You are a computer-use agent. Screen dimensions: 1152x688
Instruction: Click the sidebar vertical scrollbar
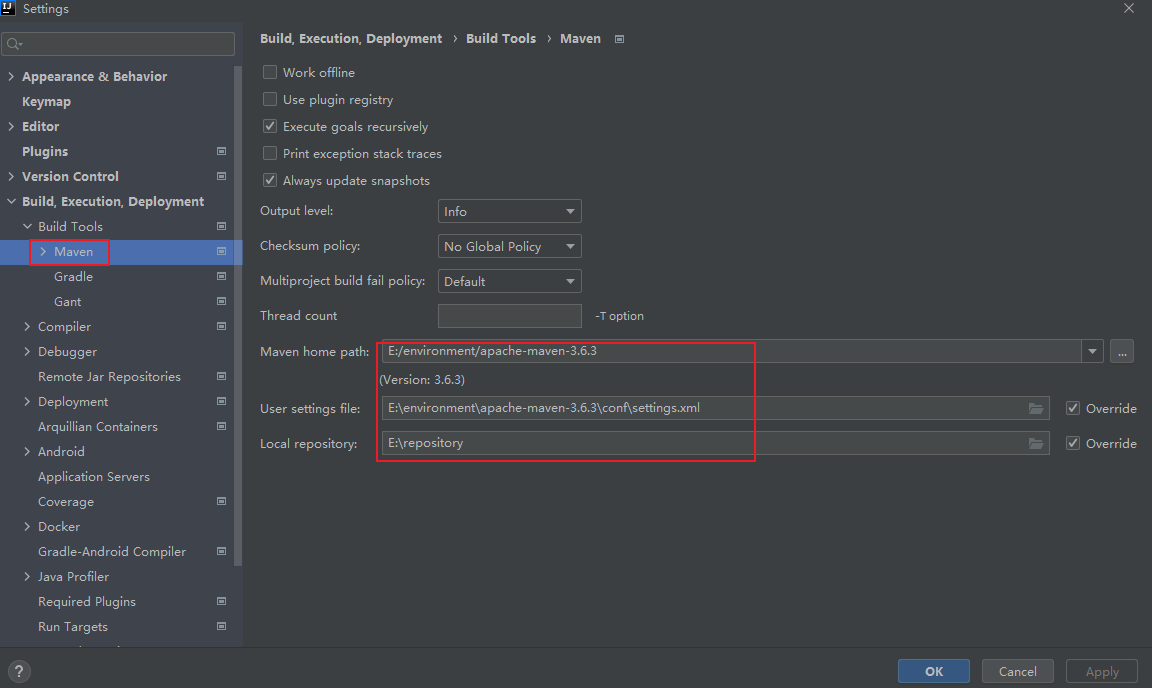coord(238,300)
